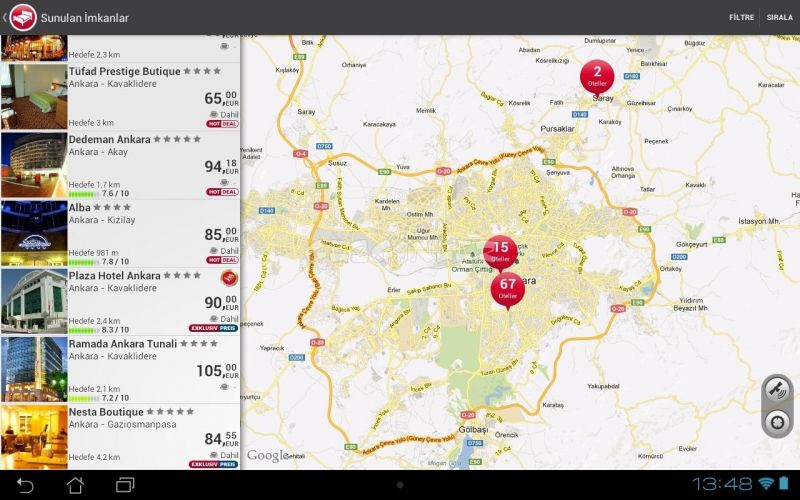Open the 67 Oteller map cluster
The width and height of the screenshot is (800, 500).
click(x=508, y=291)
